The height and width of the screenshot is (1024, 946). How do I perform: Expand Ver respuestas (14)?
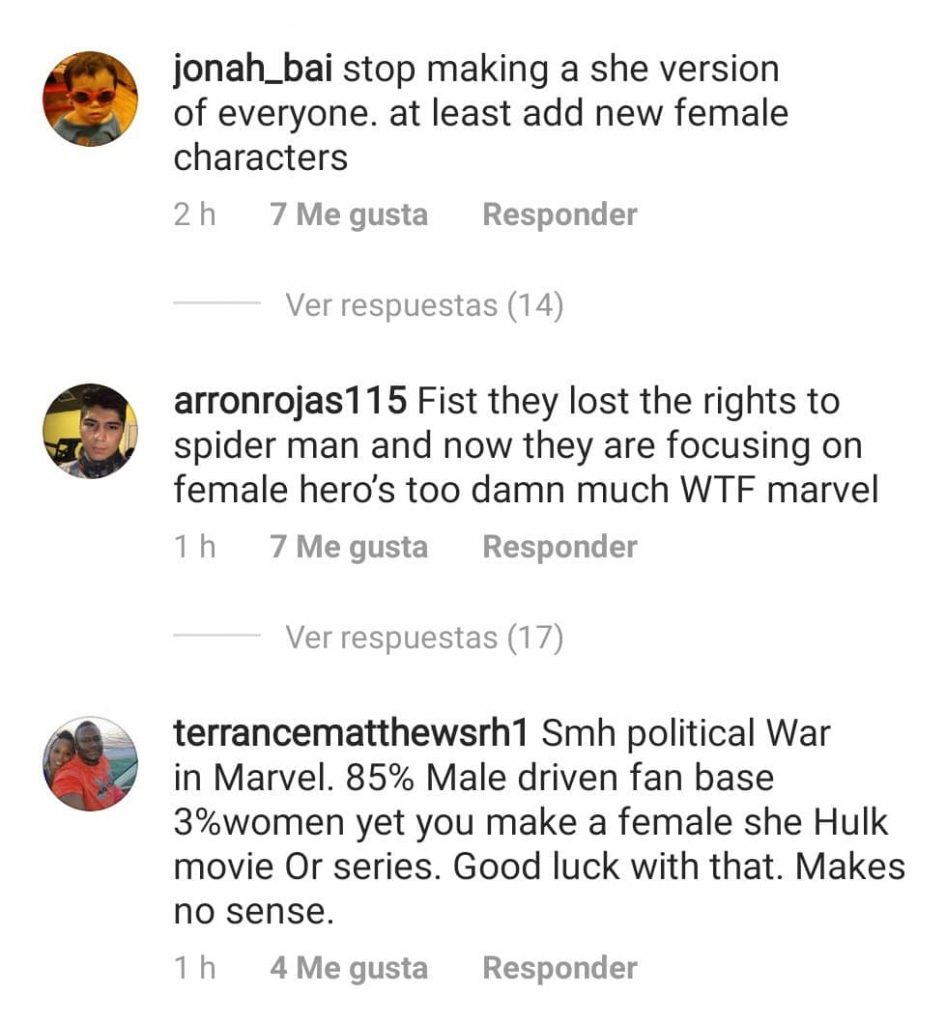tap(424, 305)
